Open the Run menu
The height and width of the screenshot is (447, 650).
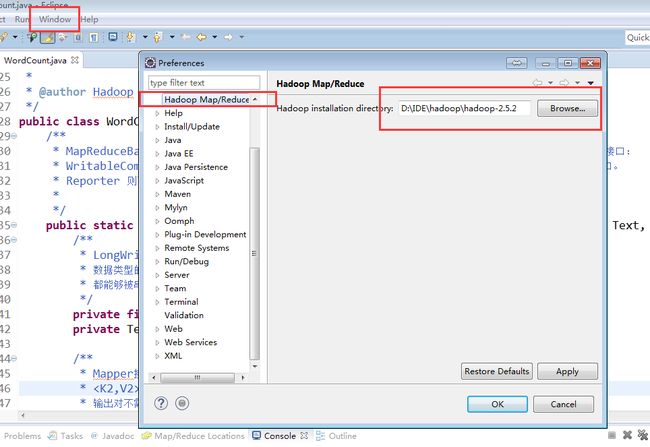point(22,19)
